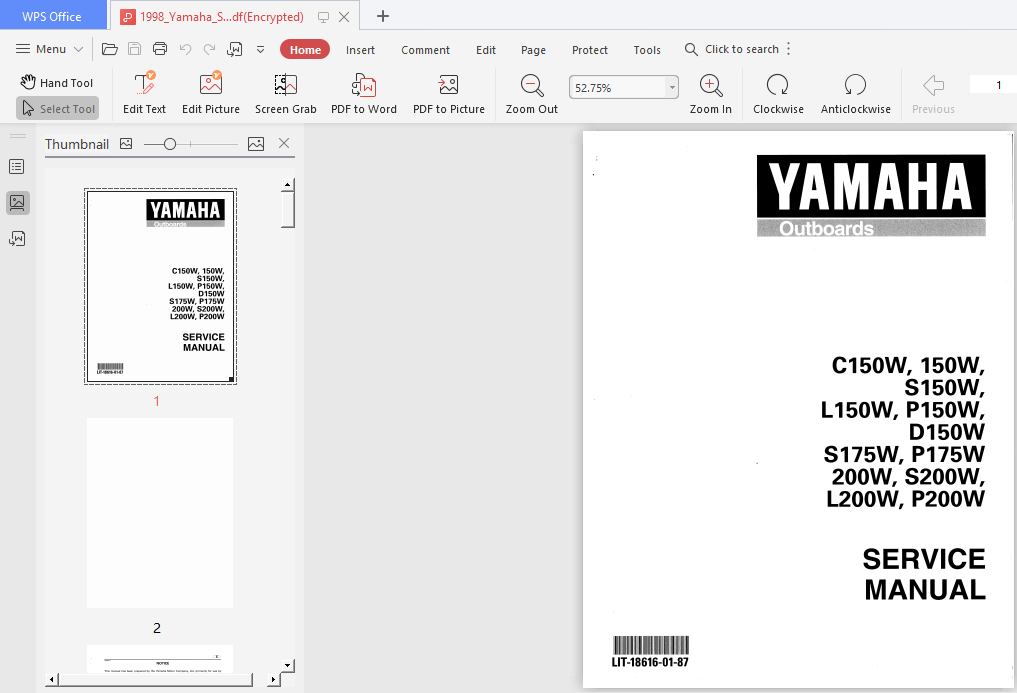Click the Save disk icon
The width and height of the screenshot is (1017, 693).
tap(134, 49)
